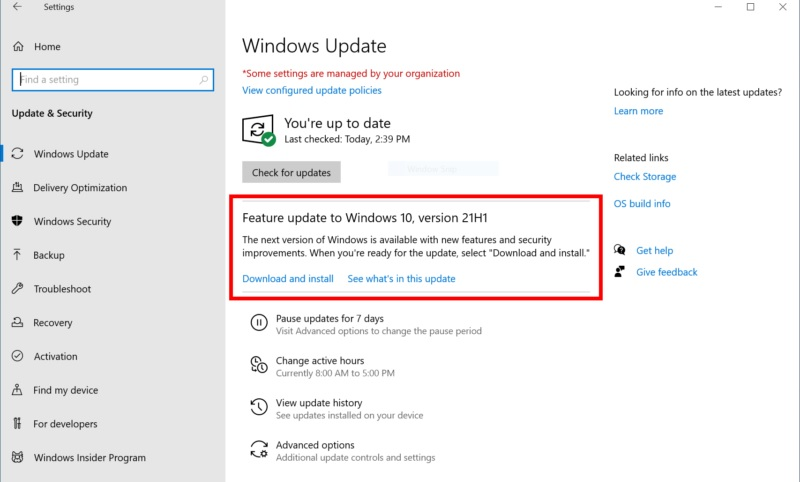
Task: Click the Give feedback link
Action: (x=666, y=272)
